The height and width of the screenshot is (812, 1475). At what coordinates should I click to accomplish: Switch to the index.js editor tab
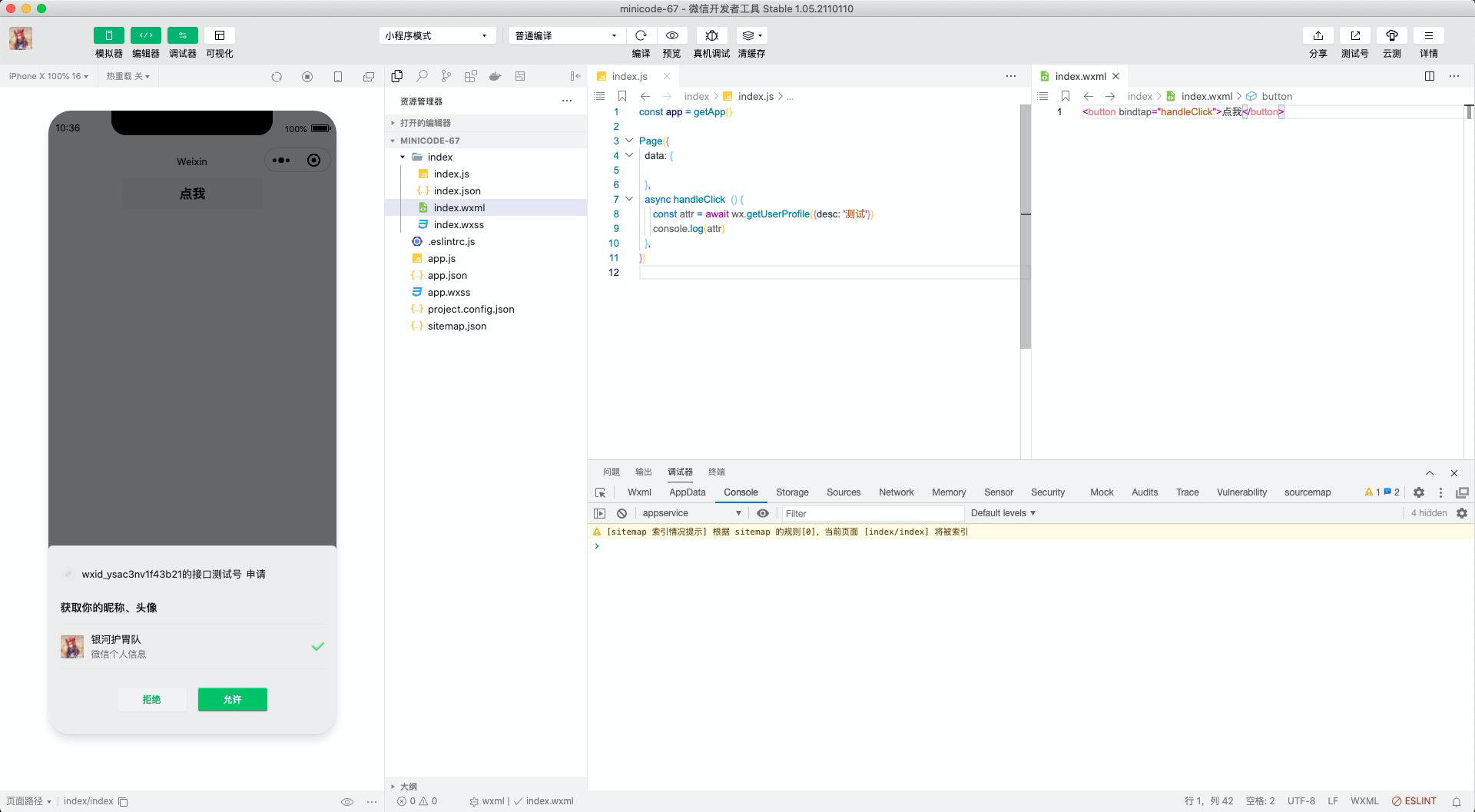(629, 76)
